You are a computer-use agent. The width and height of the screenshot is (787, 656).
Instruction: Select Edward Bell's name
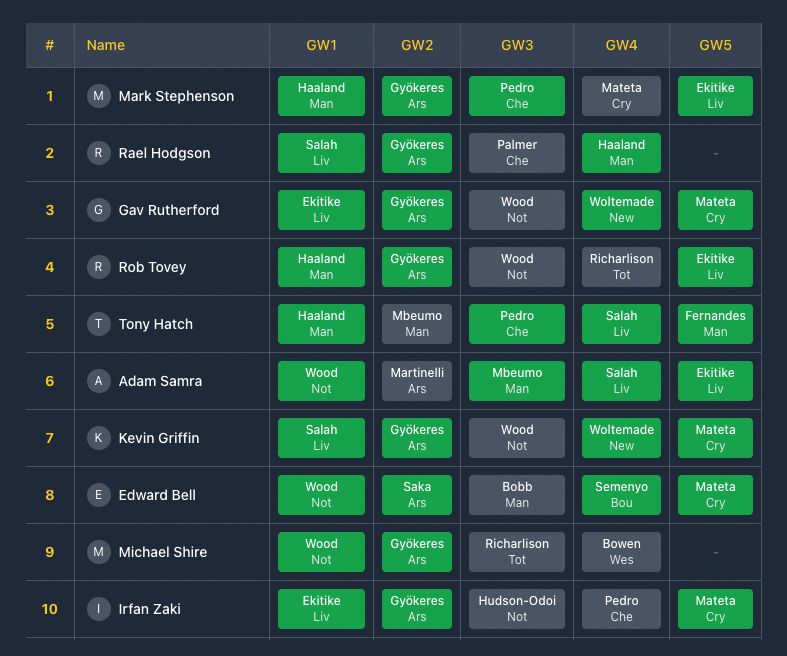pos(157,495)
